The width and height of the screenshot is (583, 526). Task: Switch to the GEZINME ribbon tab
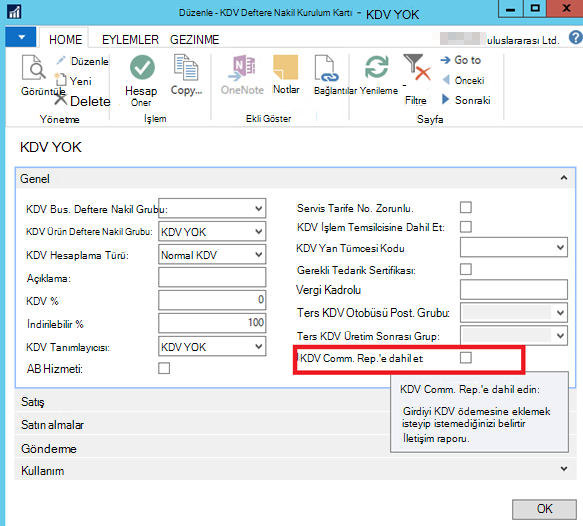[x=194, y=39]
